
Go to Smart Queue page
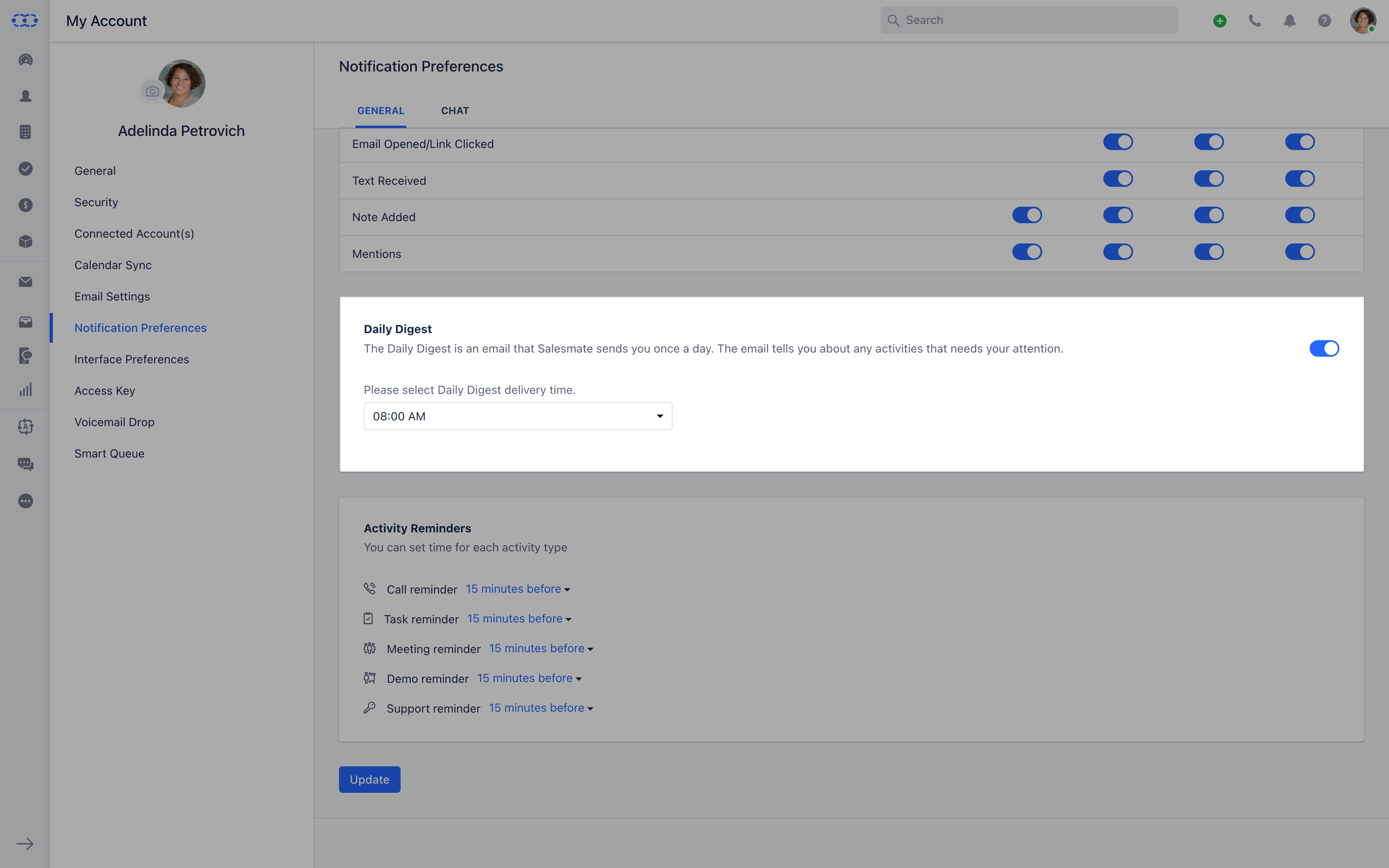pyautogui.click(x=109, y=453)
